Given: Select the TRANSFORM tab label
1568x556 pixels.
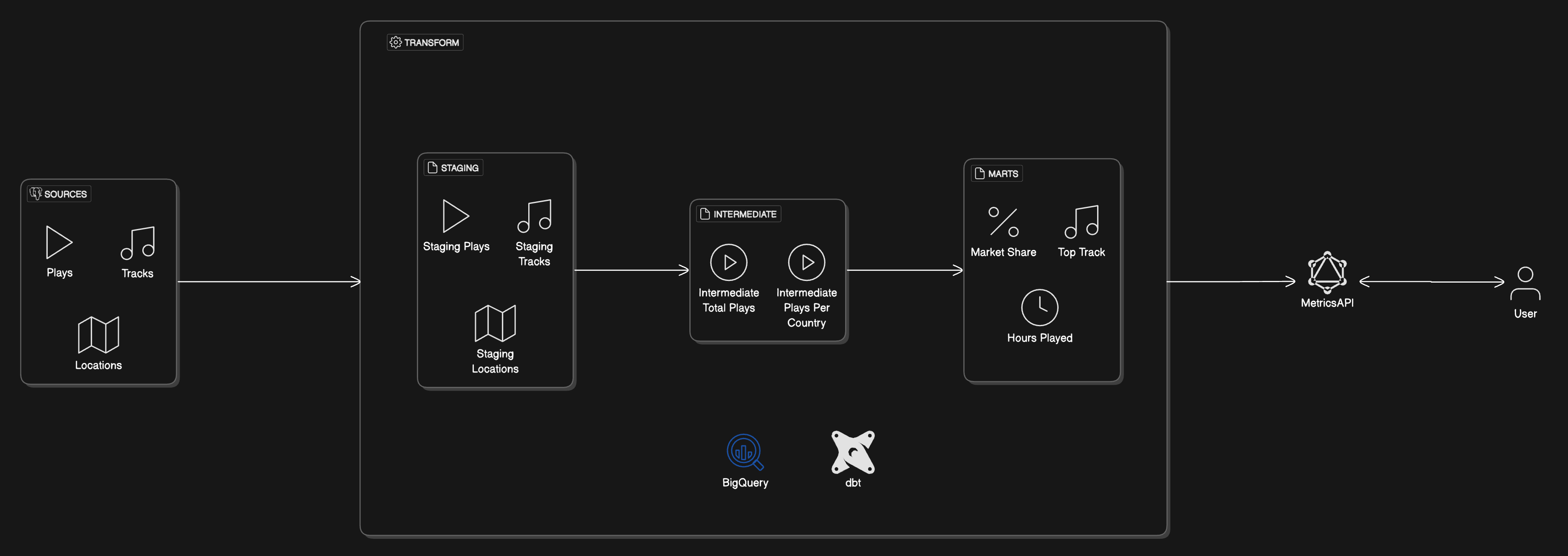Looking at the screenshot, I should pyautogui.click(x=422, y=42).
